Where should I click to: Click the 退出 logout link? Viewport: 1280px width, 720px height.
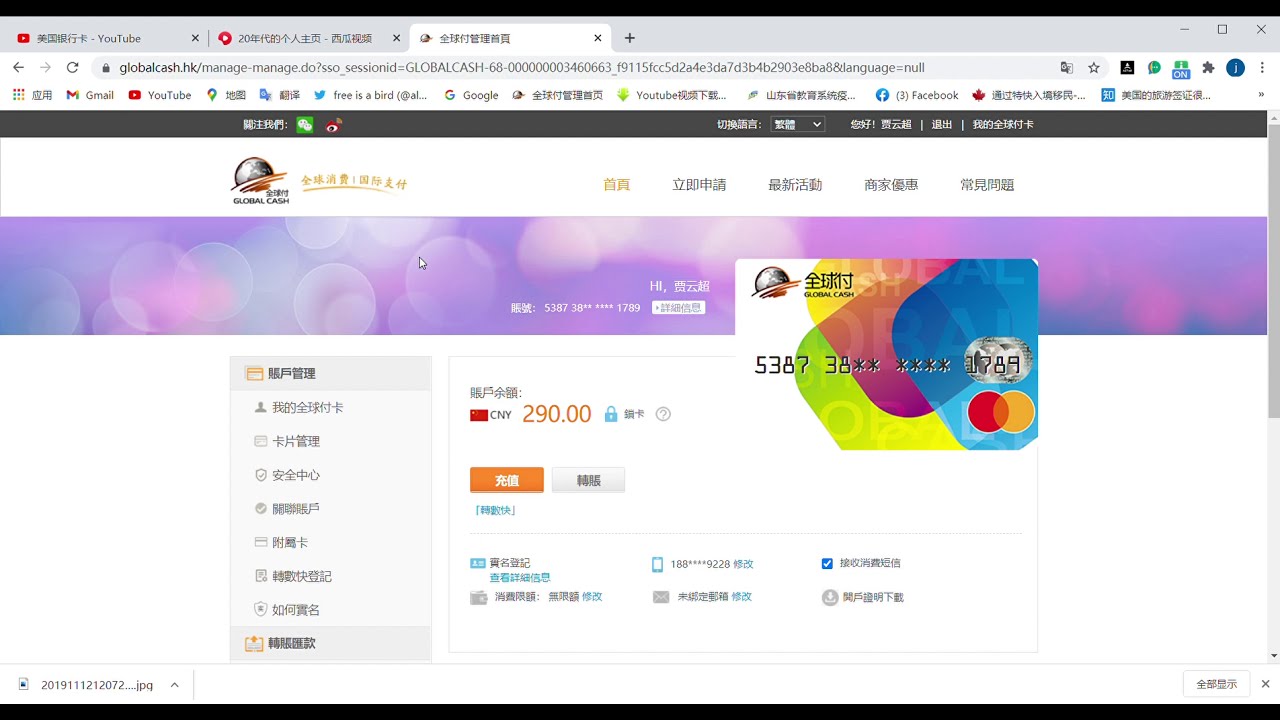[x=942, y=125]
